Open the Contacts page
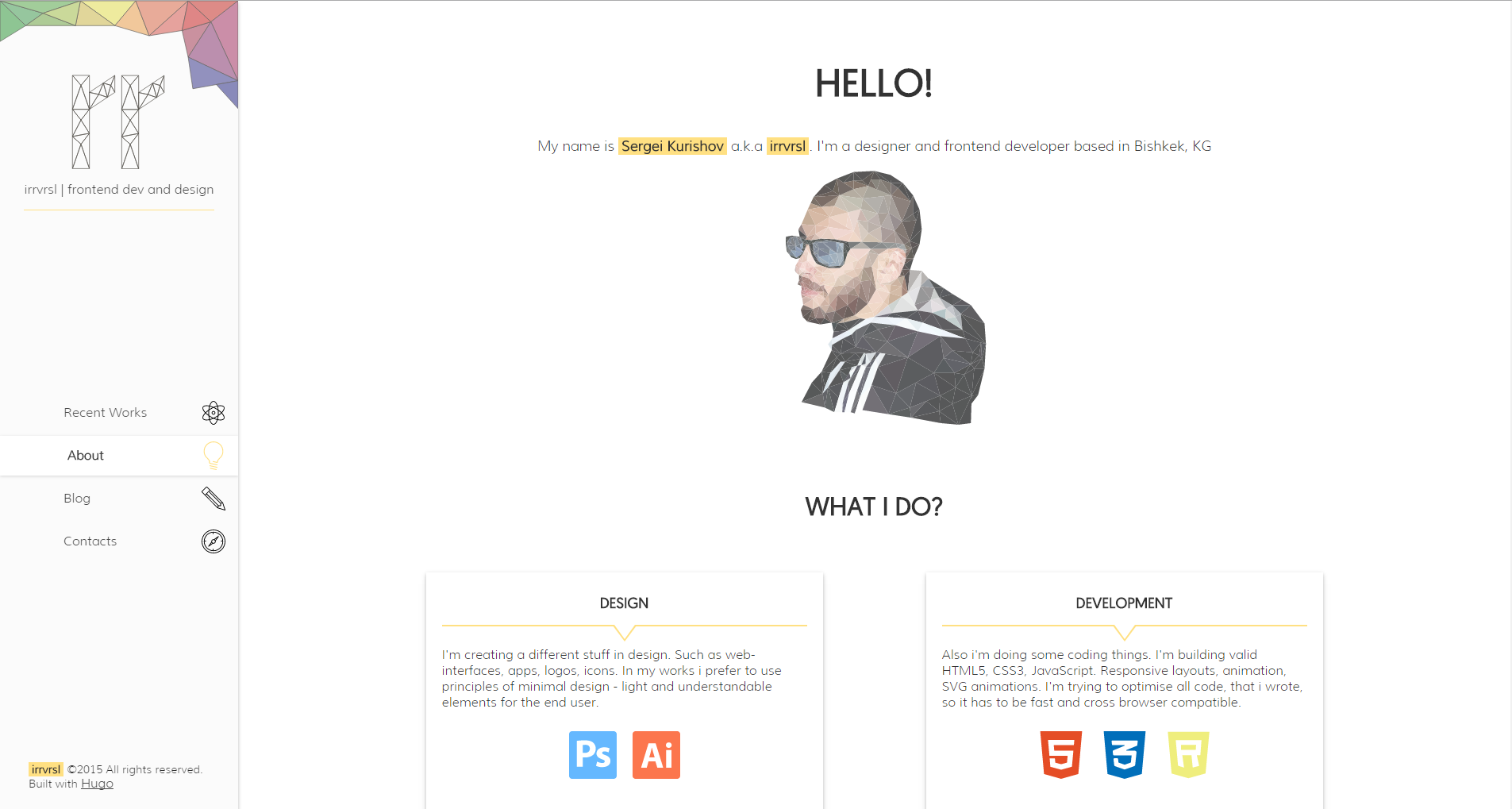1512x809 pixels. click(90, 541)
